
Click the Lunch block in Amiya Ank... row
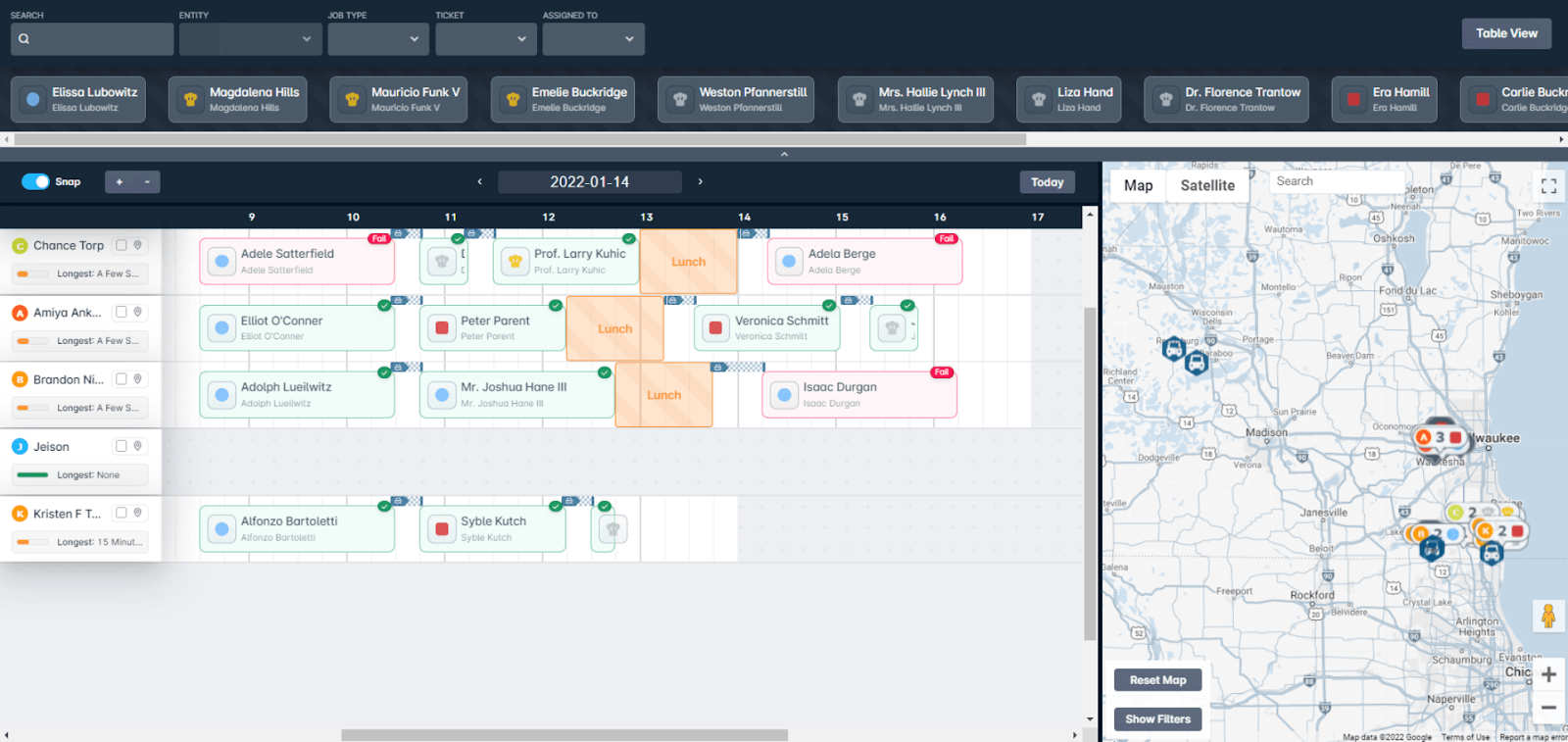point(614,328)
